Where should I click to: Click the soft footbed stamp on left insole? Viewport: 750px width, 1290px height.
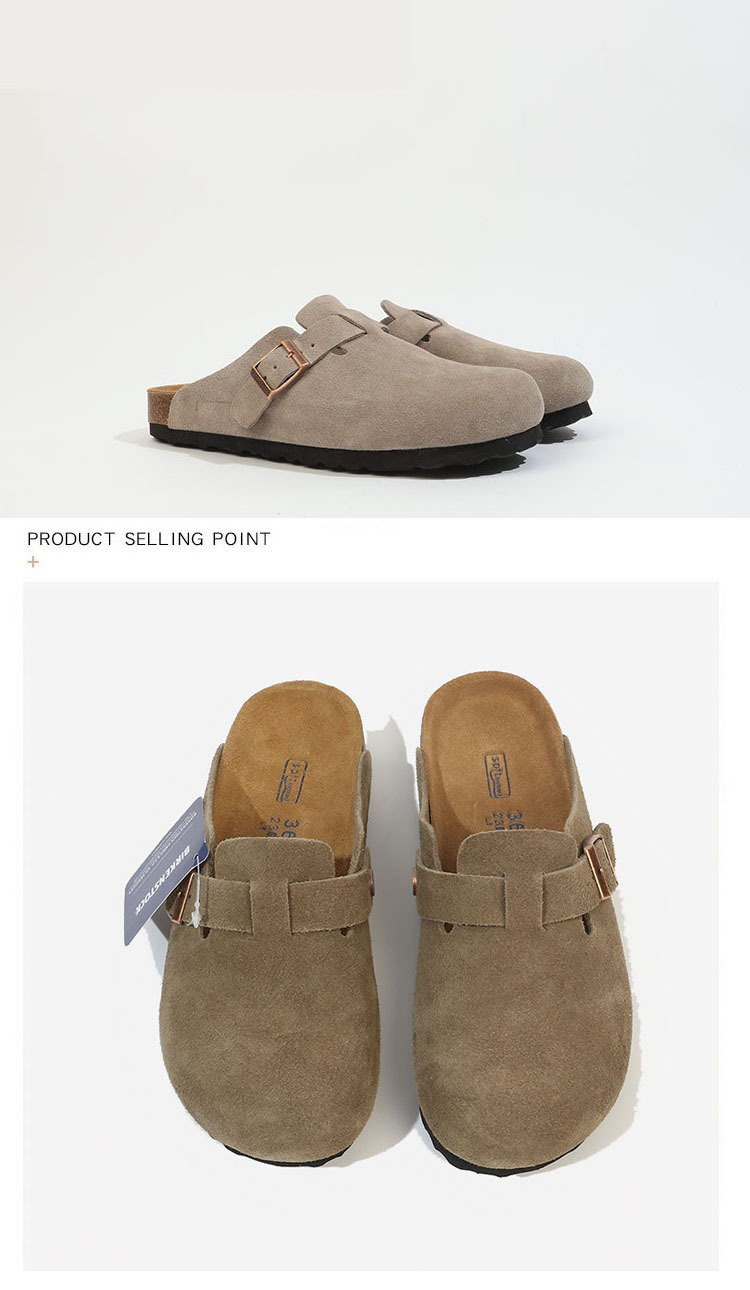[x=292, y=781]
